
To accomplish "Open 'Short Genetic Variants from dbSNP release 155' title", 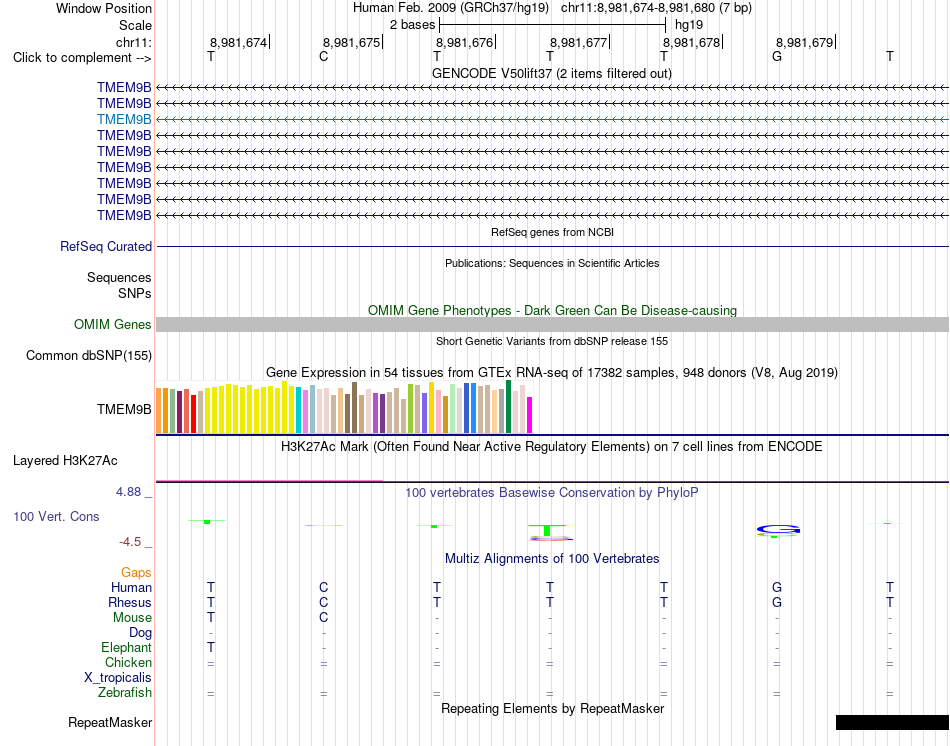I will [x=552, y=341].
